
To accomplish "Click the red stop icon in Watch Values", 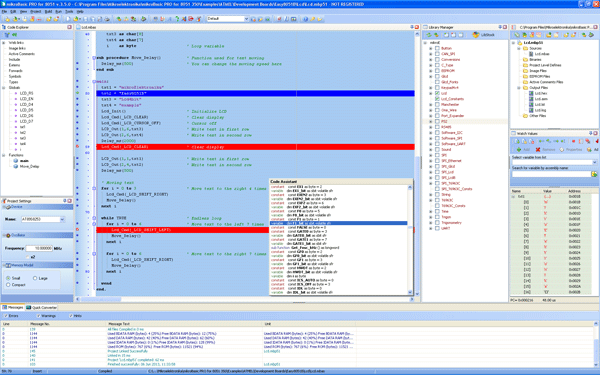I will [573, 141].
